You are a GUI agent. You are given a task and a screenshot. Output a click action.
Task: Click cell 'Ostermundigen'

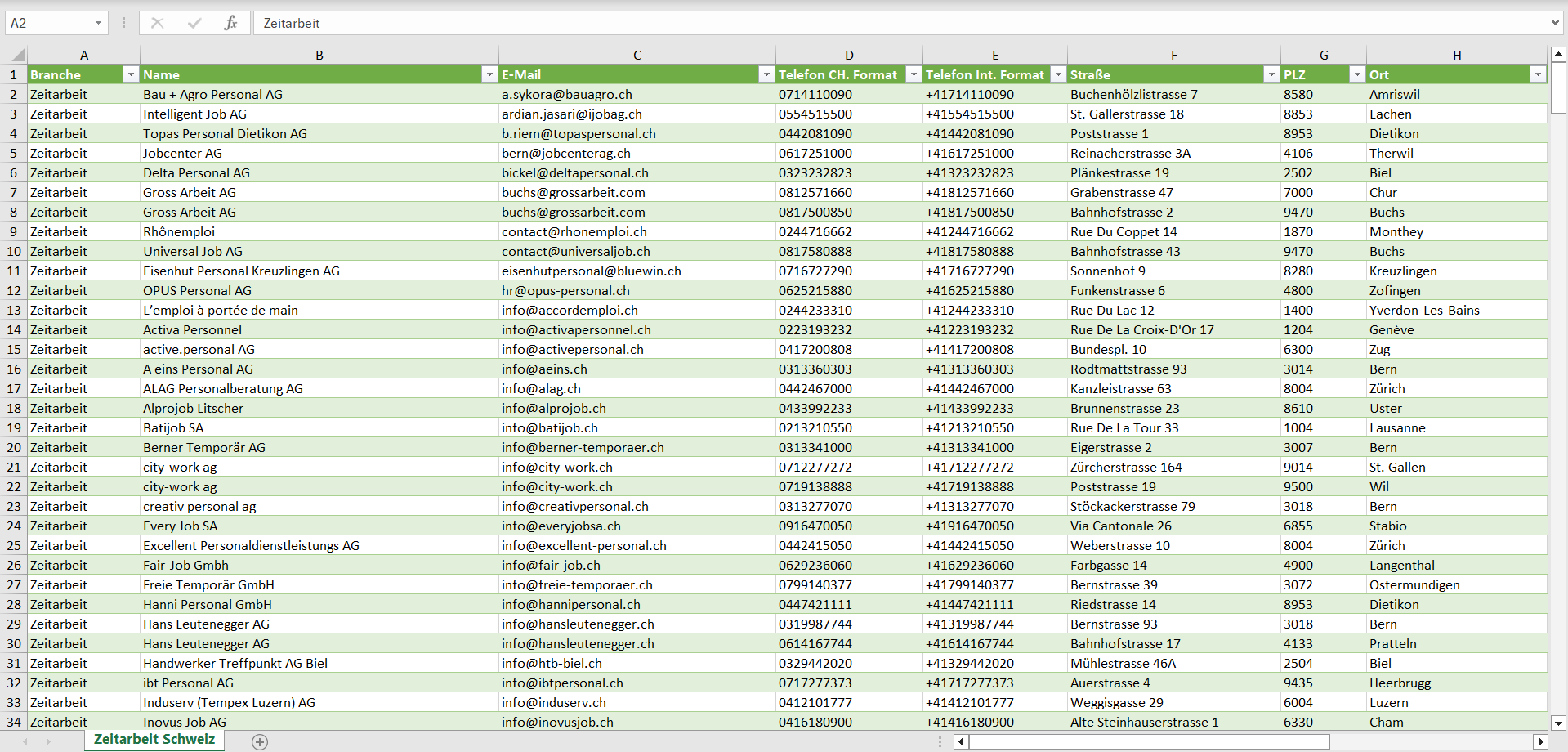point(1457,584)
